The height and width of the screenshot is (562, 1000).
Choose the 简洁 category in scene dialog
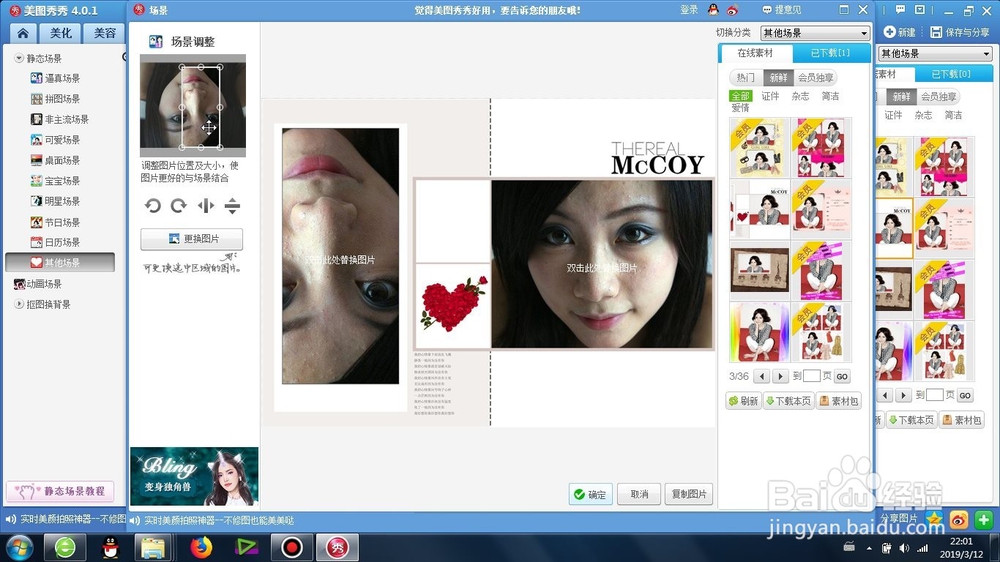(830, 96)
